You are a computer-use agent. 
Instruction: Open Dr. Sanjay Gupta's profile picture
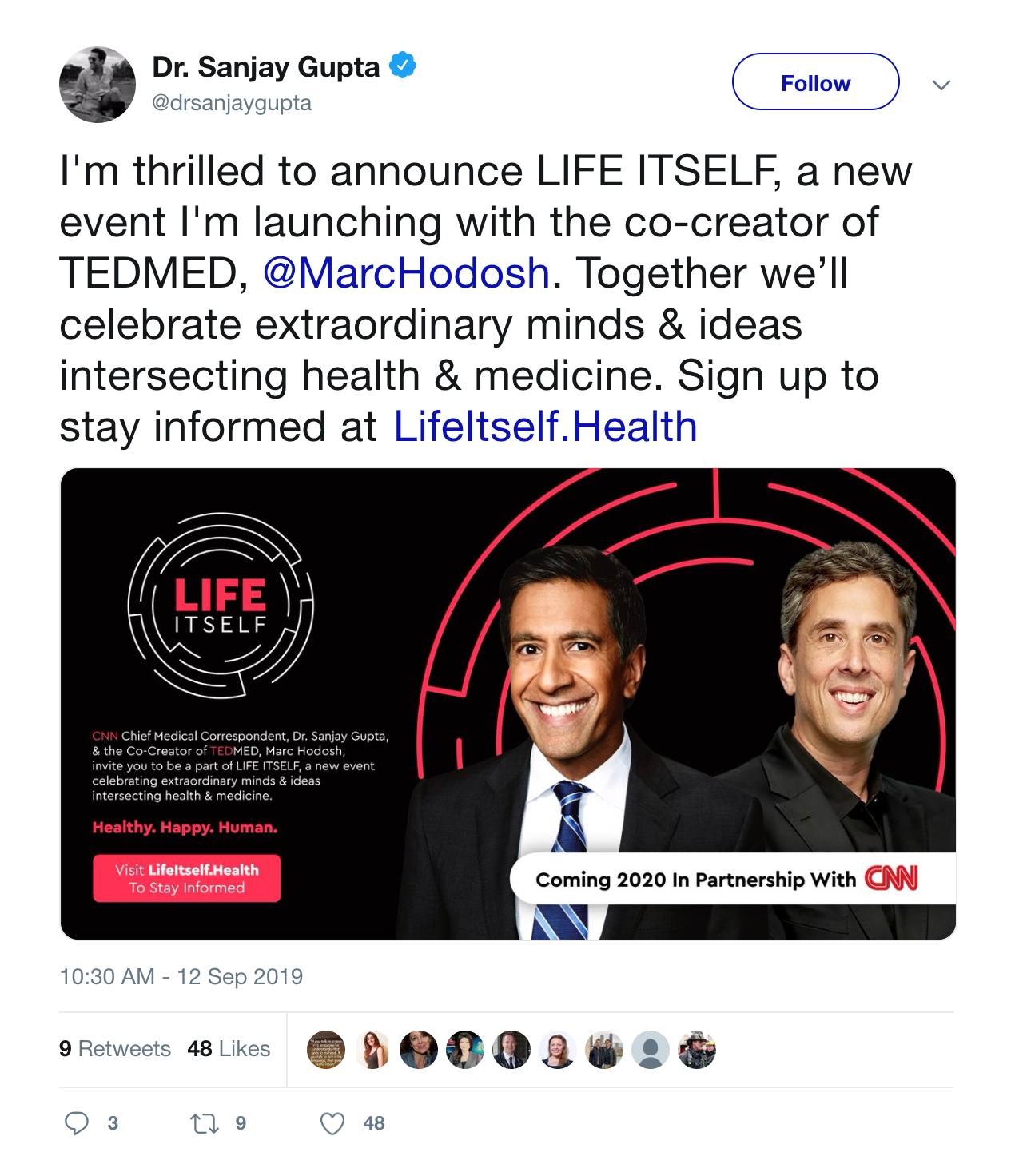pyautogui.click(x=98, y=85)
